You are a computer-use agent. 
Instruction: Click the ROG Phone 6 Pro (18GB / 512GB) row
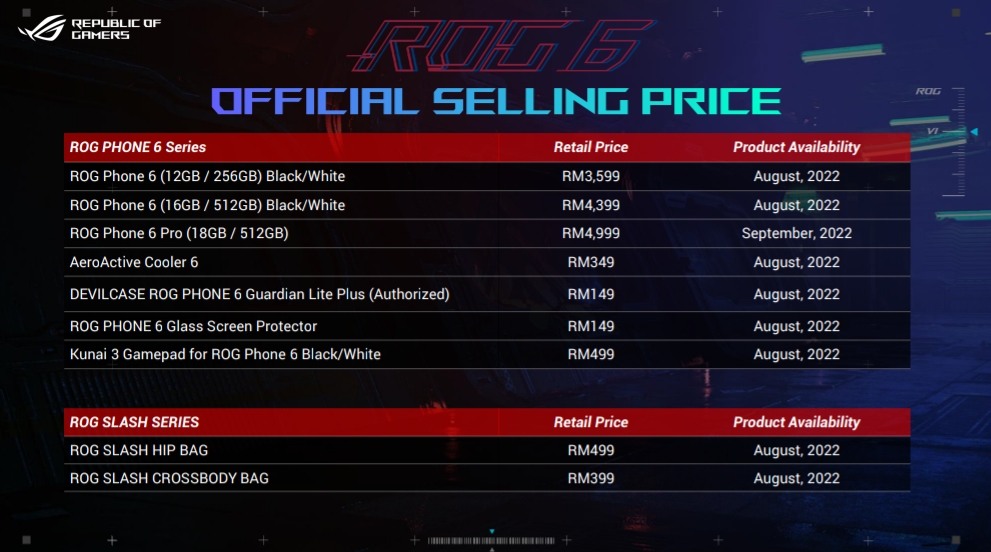(487, 233)
